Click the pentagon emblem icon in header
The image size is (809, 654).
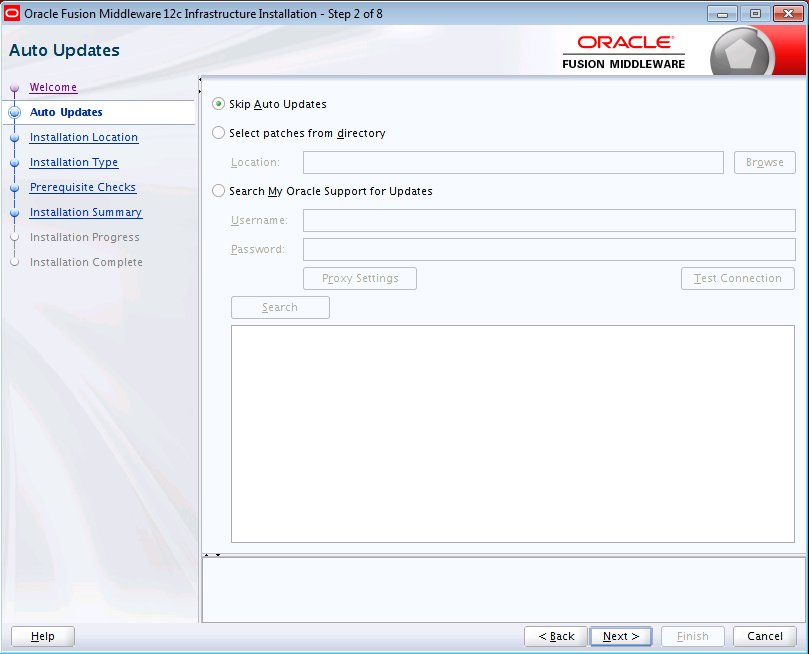point(740,53)
